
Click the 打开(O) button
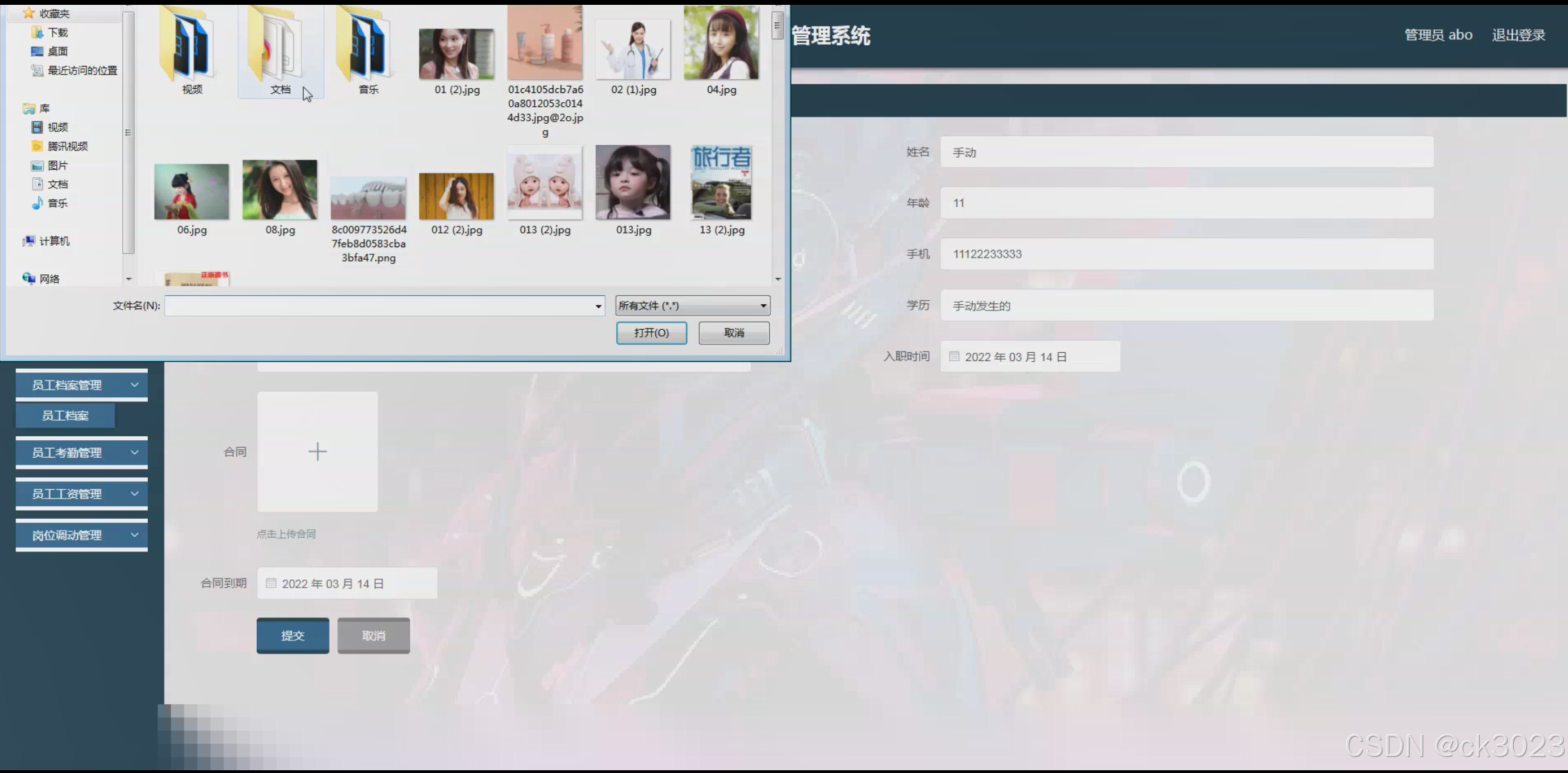[651, 333]
